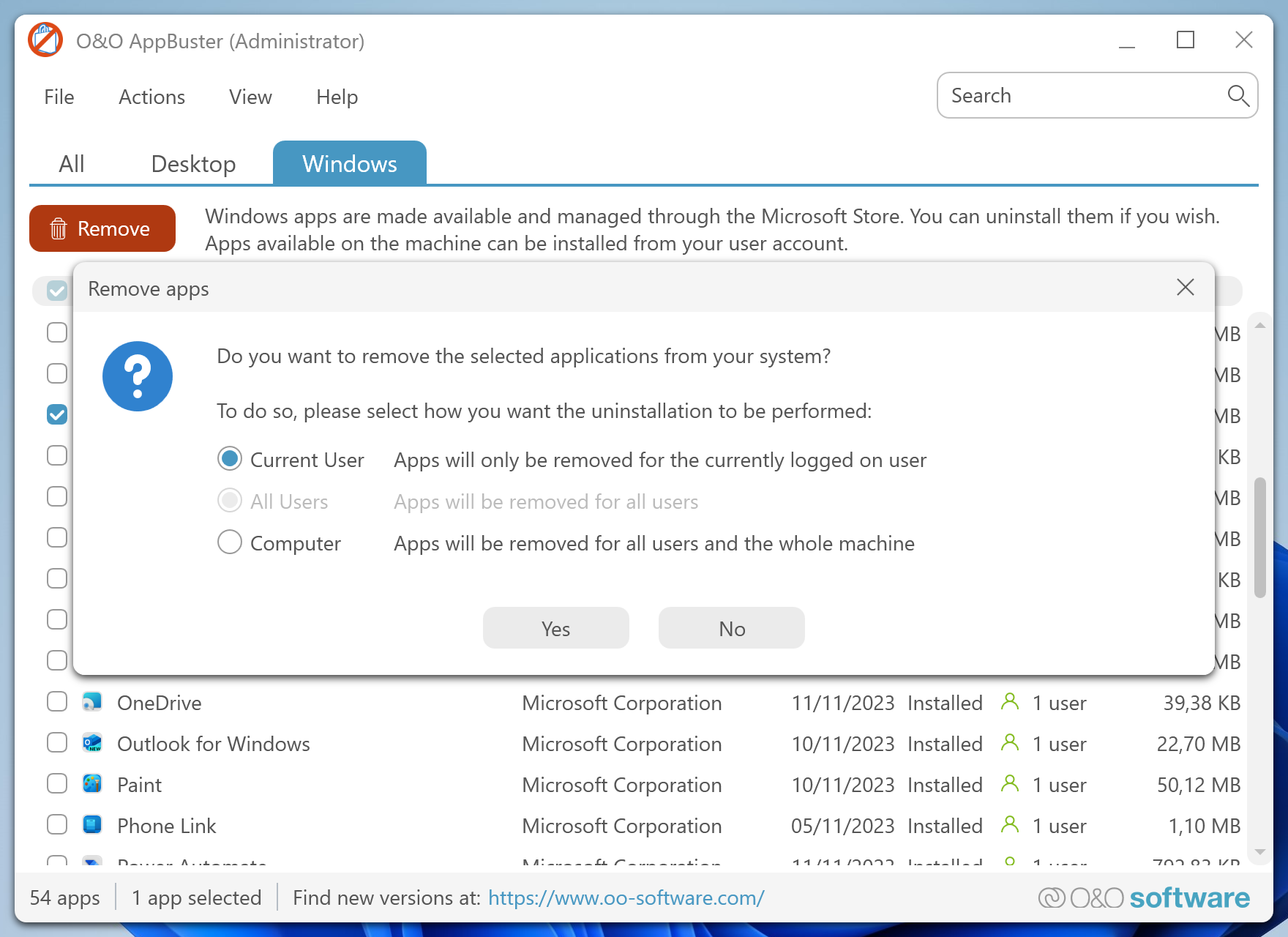Click the vertical scrollbar thumb
The width and height of the screenshot is (1288, 937).
1259,538
